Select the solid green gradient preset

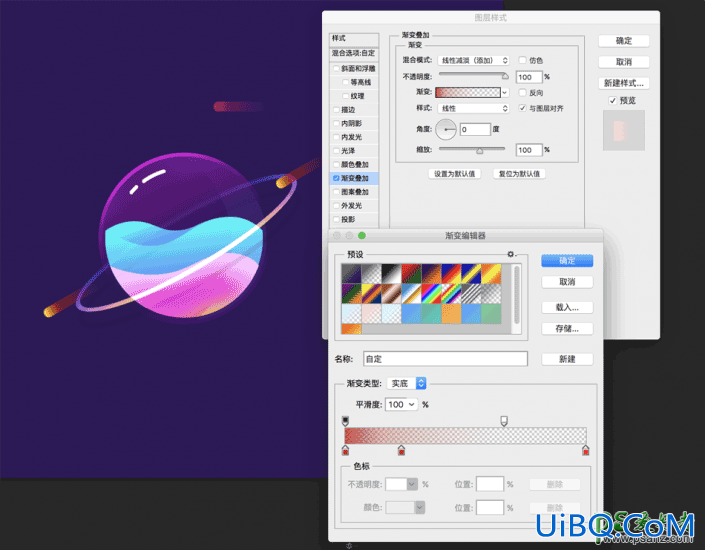[x=491, y=313]
